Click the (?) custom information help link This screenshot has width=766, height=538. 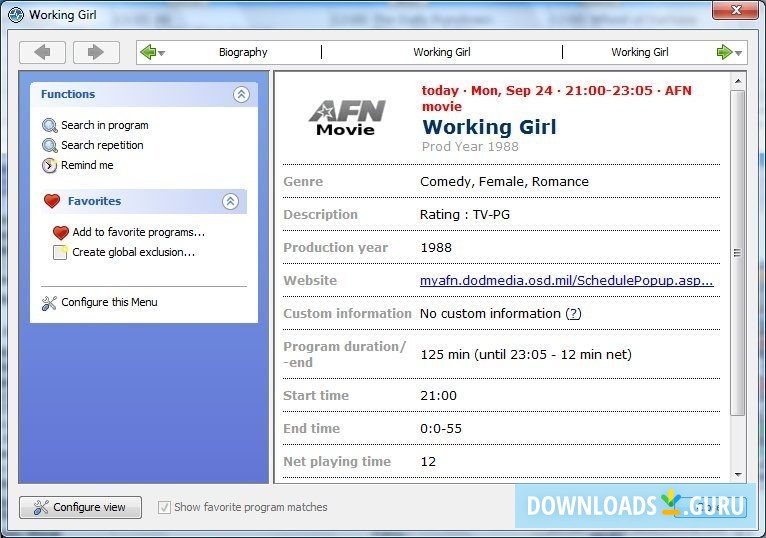coord(574,314)
